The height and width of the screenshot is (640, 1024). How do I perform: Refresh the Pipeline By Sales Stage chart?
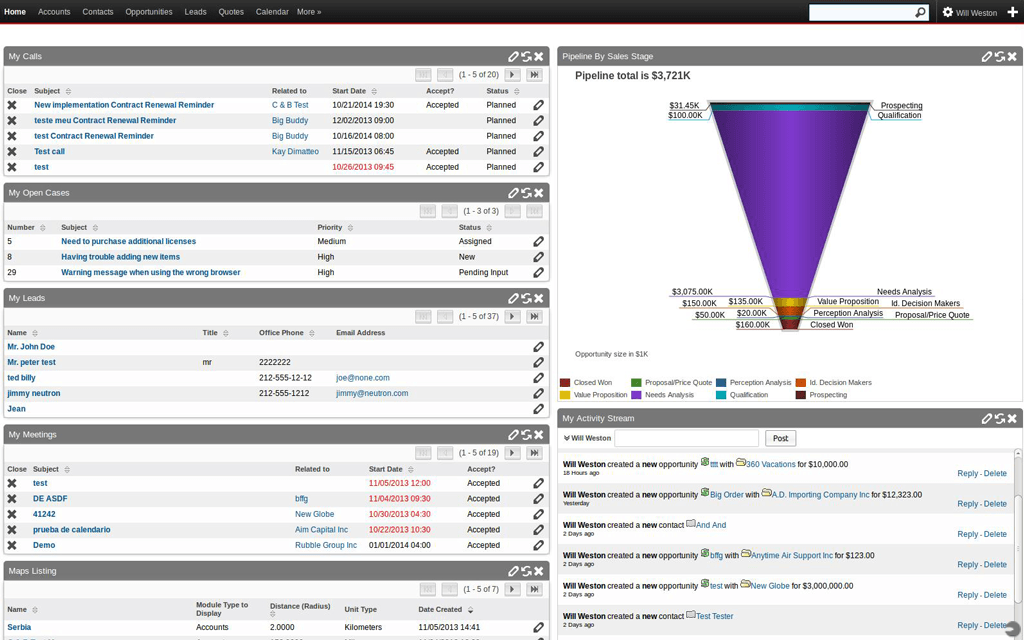[x=1000, y=57]
